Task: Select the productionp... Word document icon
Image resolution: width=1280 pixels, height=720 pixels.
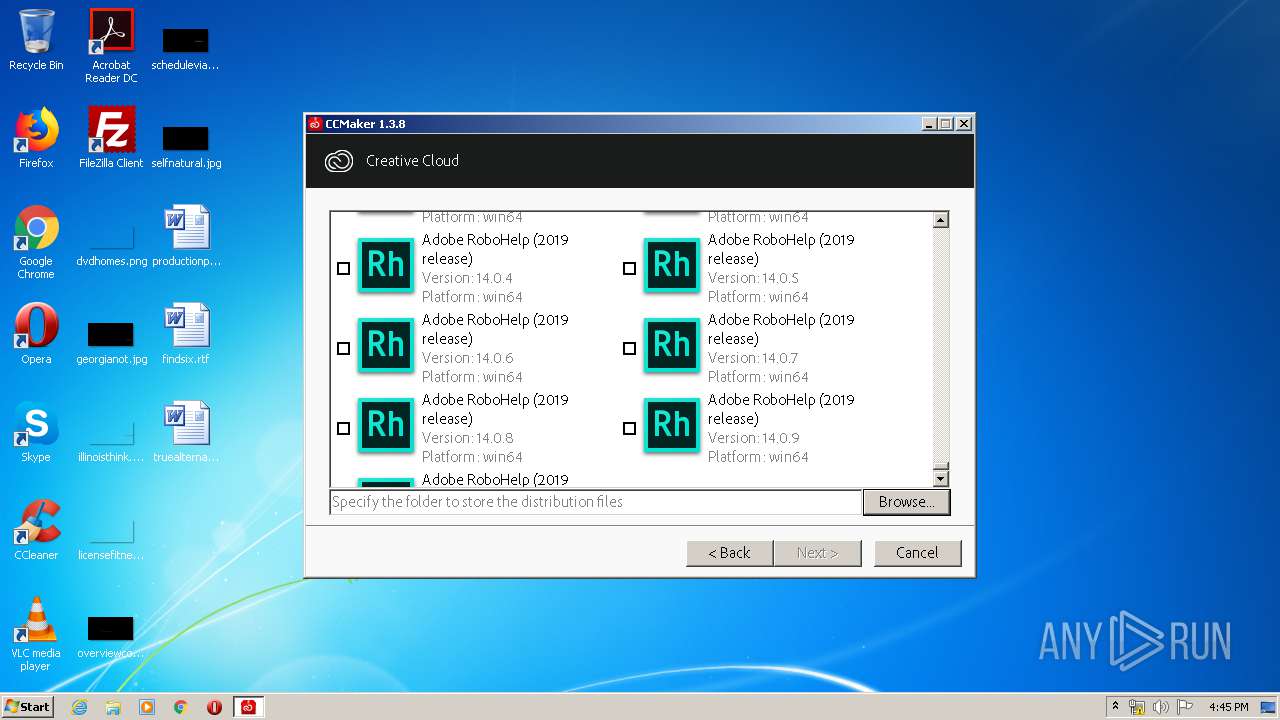Action: pyautogui.click(x=186, y=236)
